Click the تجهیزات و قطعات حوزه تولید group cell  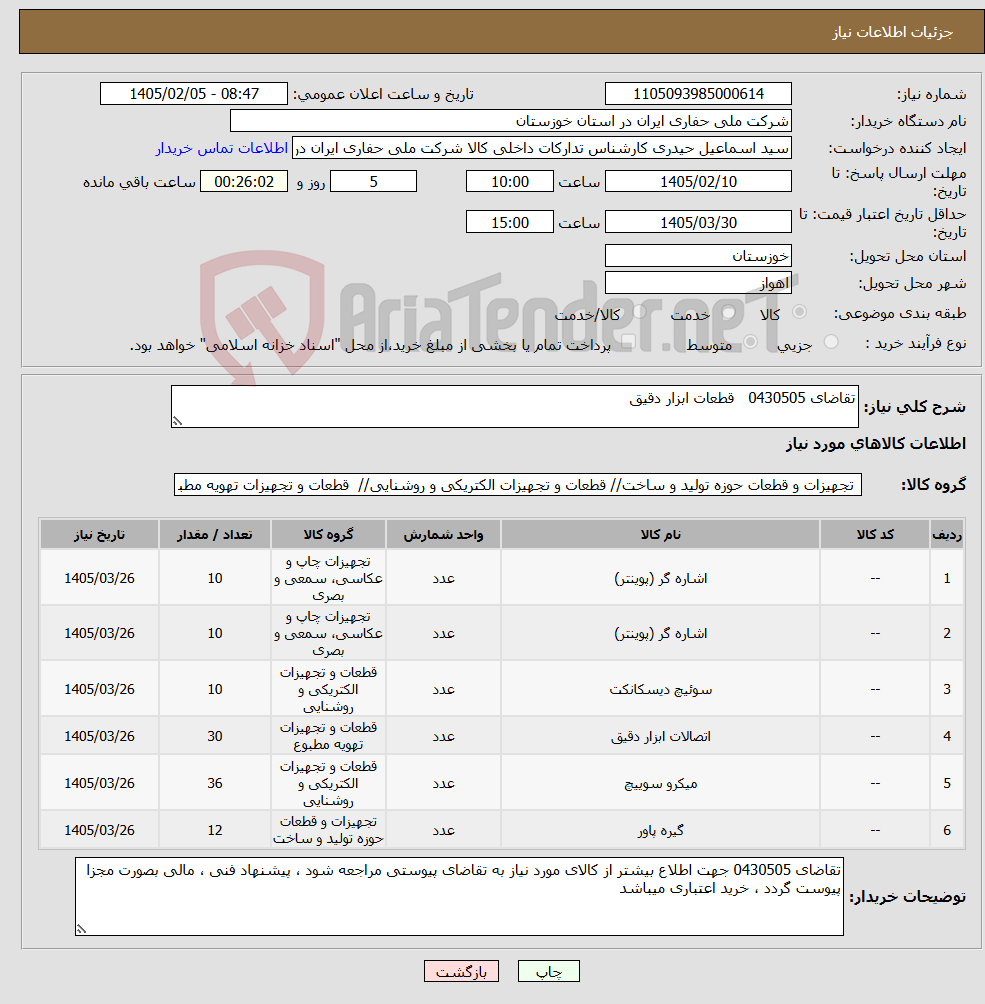tap(328, 830)
